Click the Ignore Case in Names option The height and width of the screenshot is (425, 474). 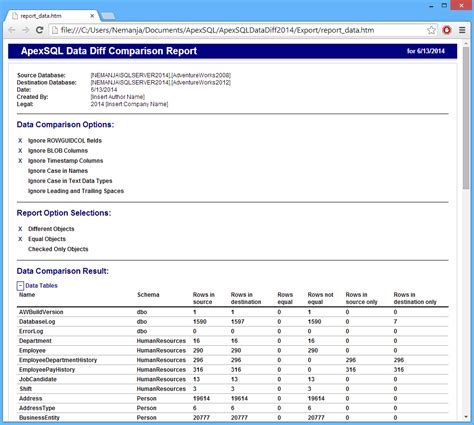(58, 171)
